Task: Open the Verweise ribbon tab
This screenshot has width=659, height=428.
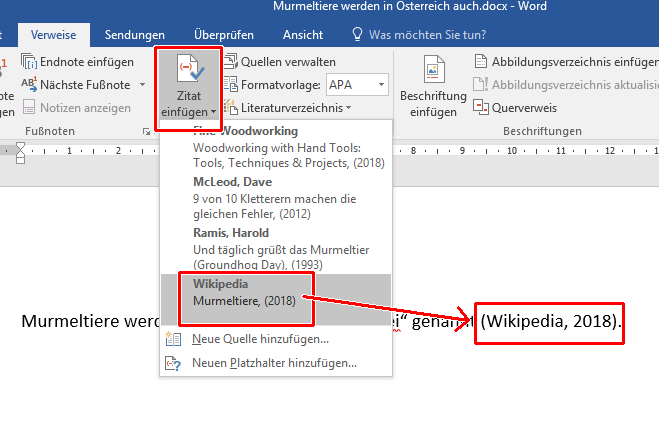Action: (53, 34)
